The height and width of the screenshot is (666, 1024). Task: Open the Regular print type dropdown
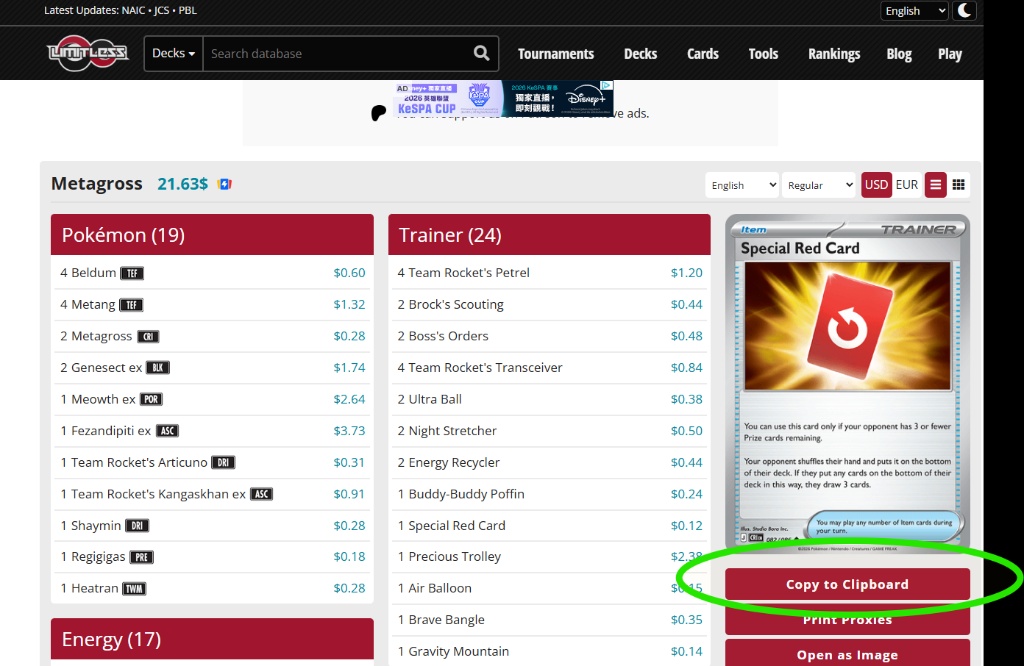[819, 185]
